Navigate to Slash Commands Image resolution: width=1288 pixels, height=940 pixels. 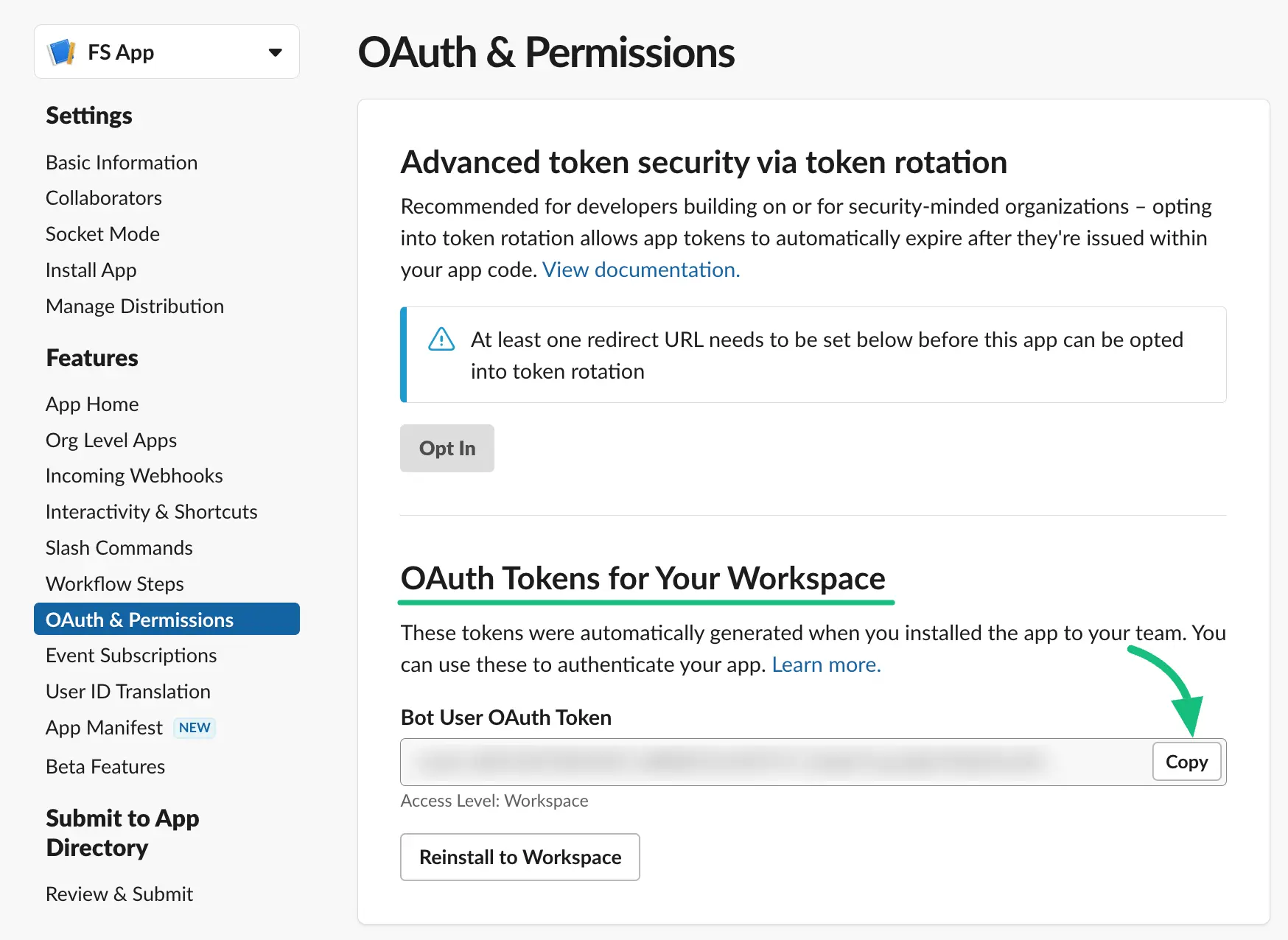[x=119, y=547]
